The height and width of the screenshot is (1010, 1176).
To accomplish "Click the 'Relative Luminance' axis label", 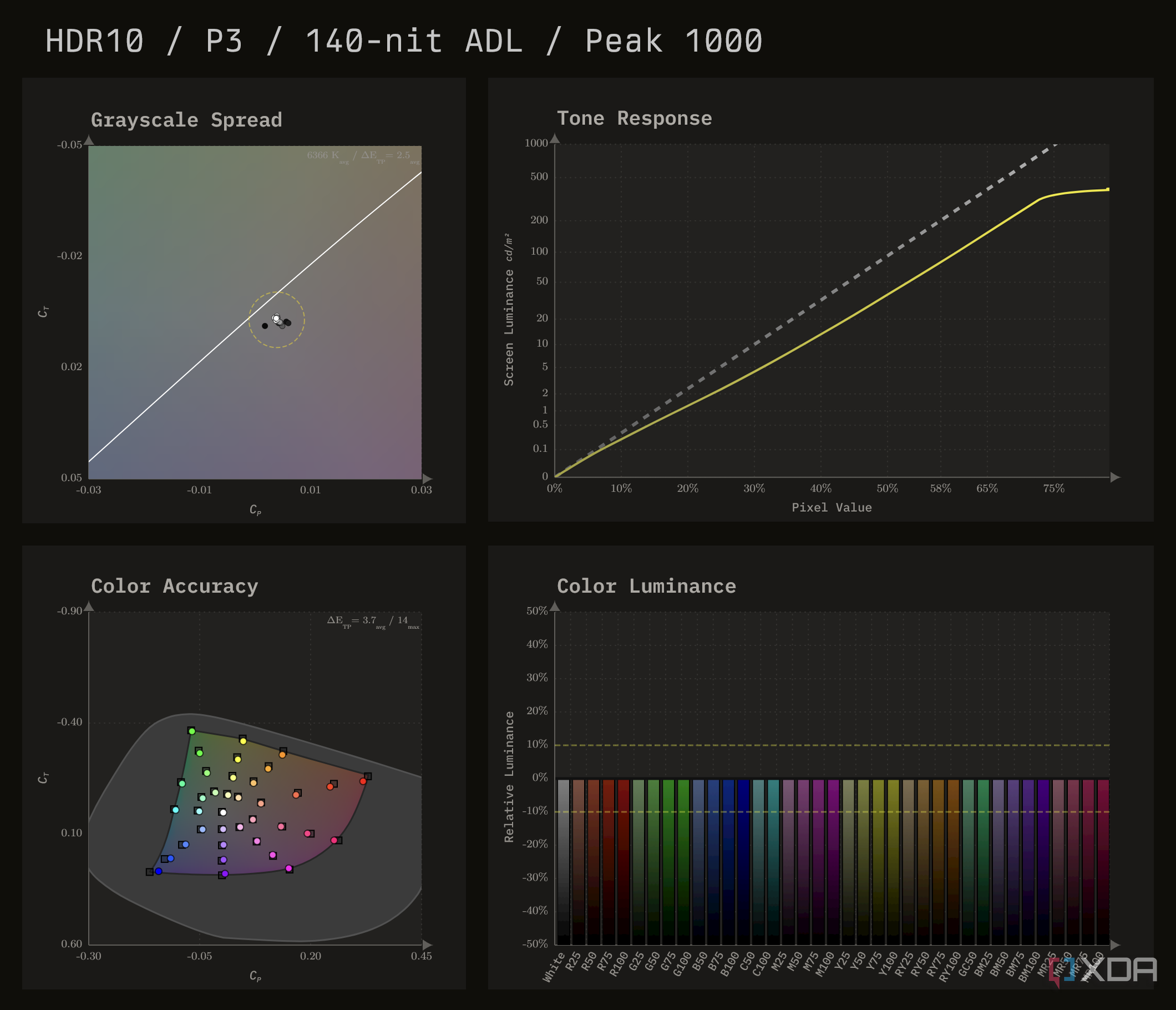I will click(x=509, y=777).
